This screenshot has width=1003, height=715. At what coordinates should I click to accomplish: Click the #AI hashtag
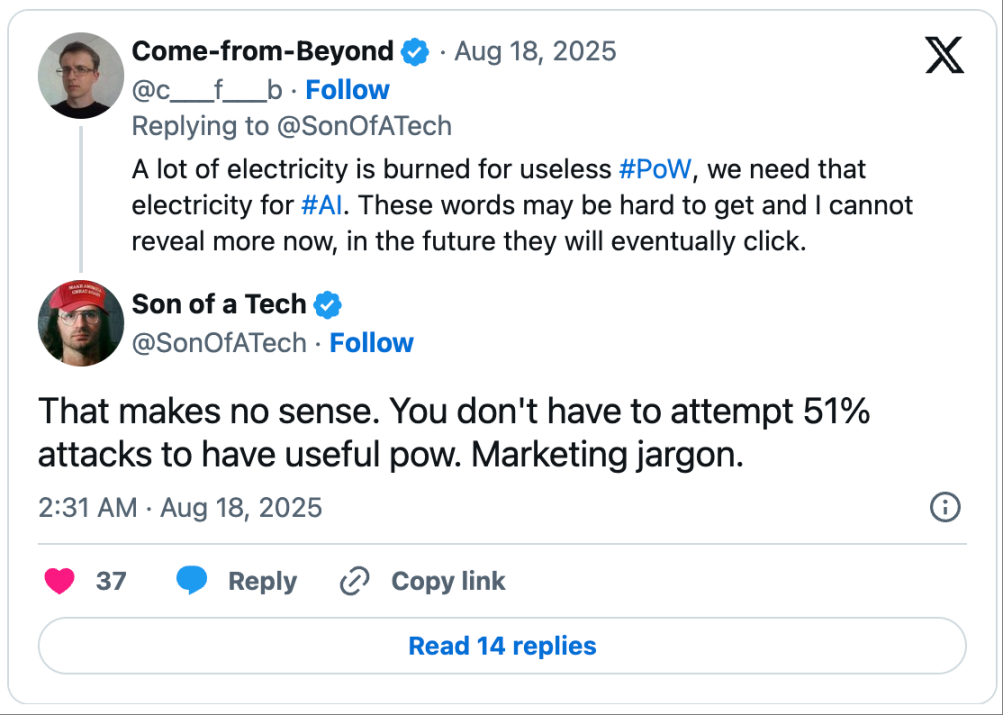[x=323, y=205]
